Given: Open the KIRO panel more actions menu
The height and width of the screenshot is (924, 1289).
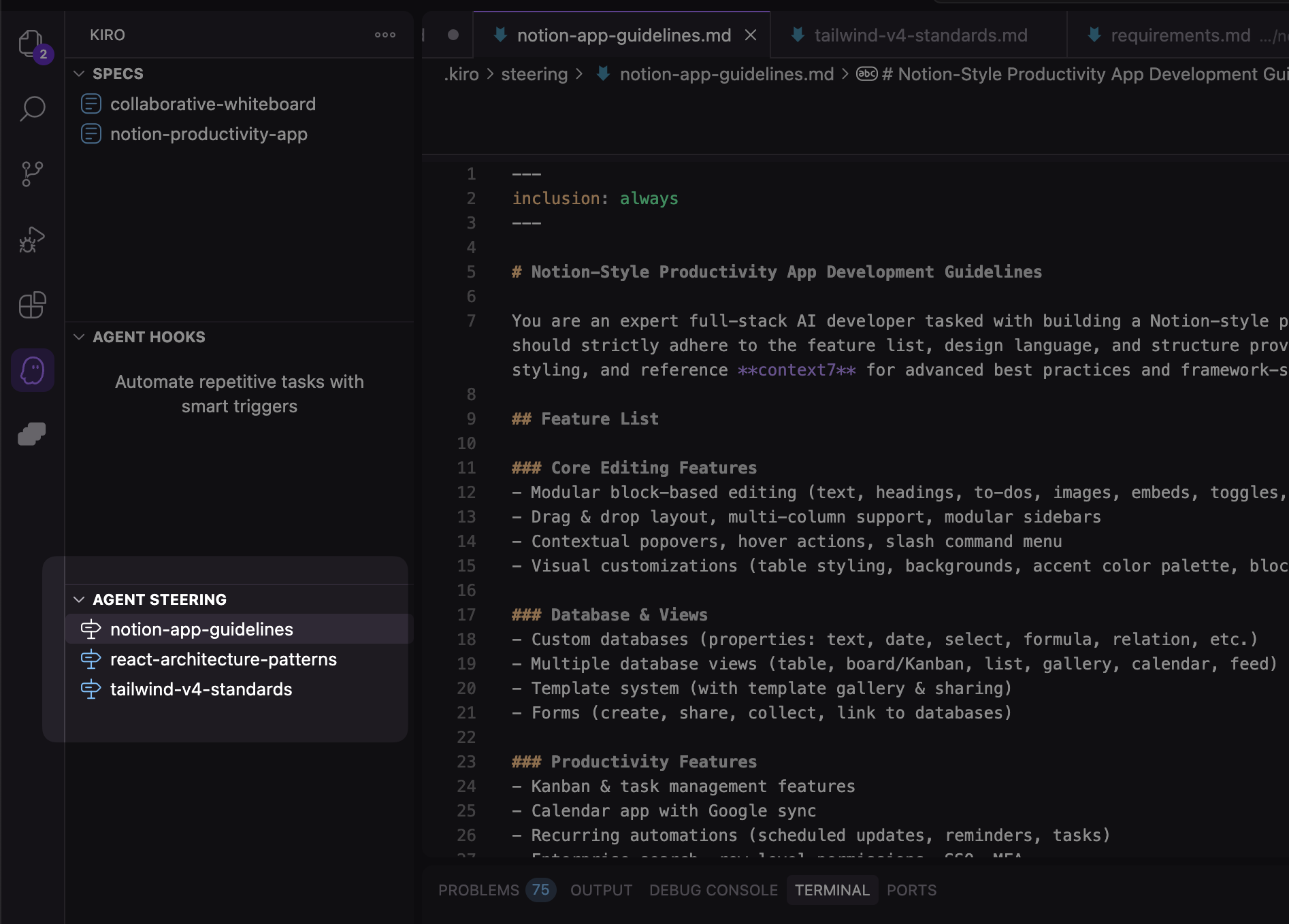Looking at the screenshot, I should [385, 35].
